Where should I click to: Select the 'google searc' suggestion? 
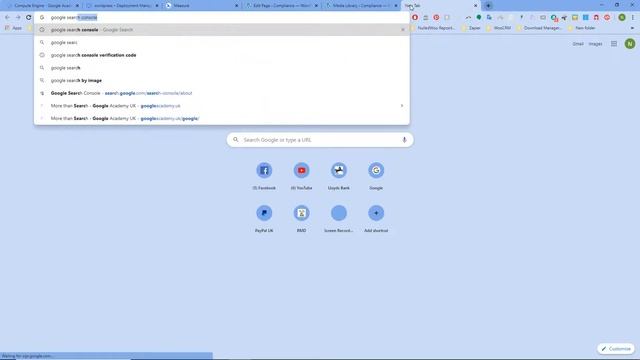click(x=222, y=42)
